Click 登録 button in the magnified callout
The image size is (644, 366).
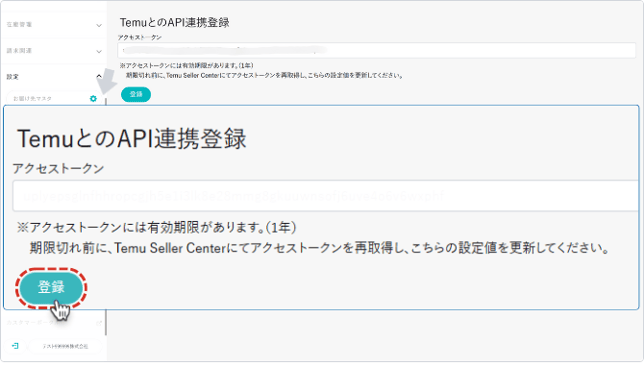(51, 288)
